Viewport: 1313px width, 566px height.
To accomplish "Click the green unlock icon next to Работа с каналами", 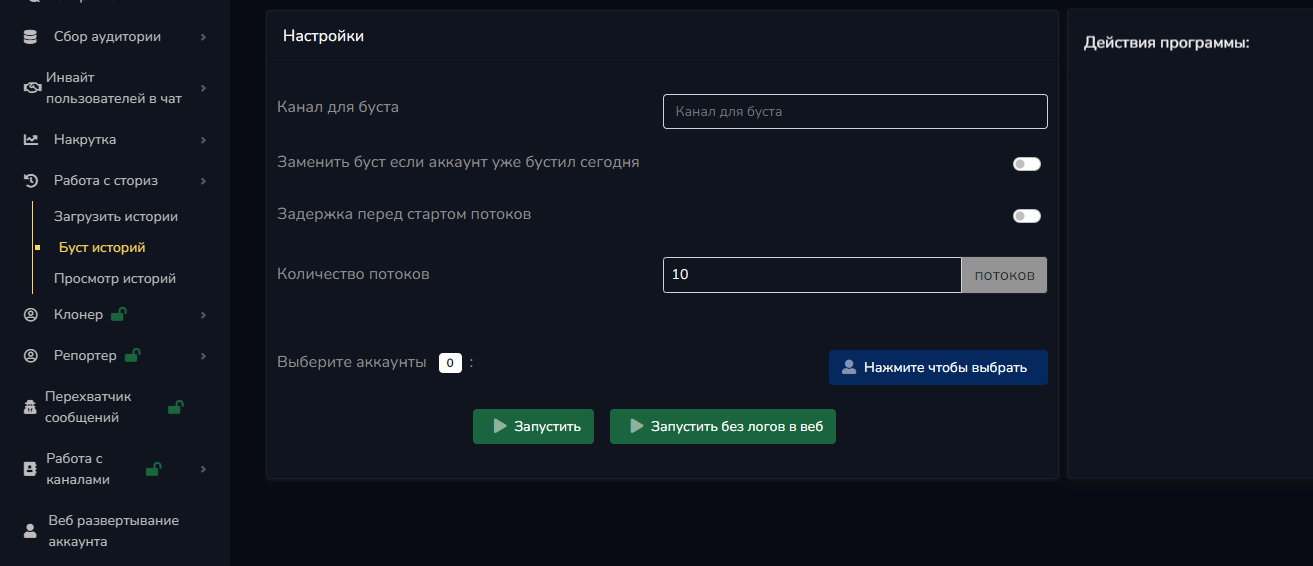I will click(x=154, y=469).
